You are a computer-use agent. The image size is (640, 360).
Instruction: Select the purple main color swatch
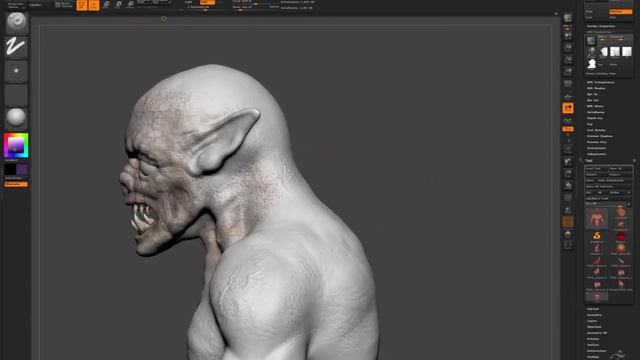(x=22, y=169)
